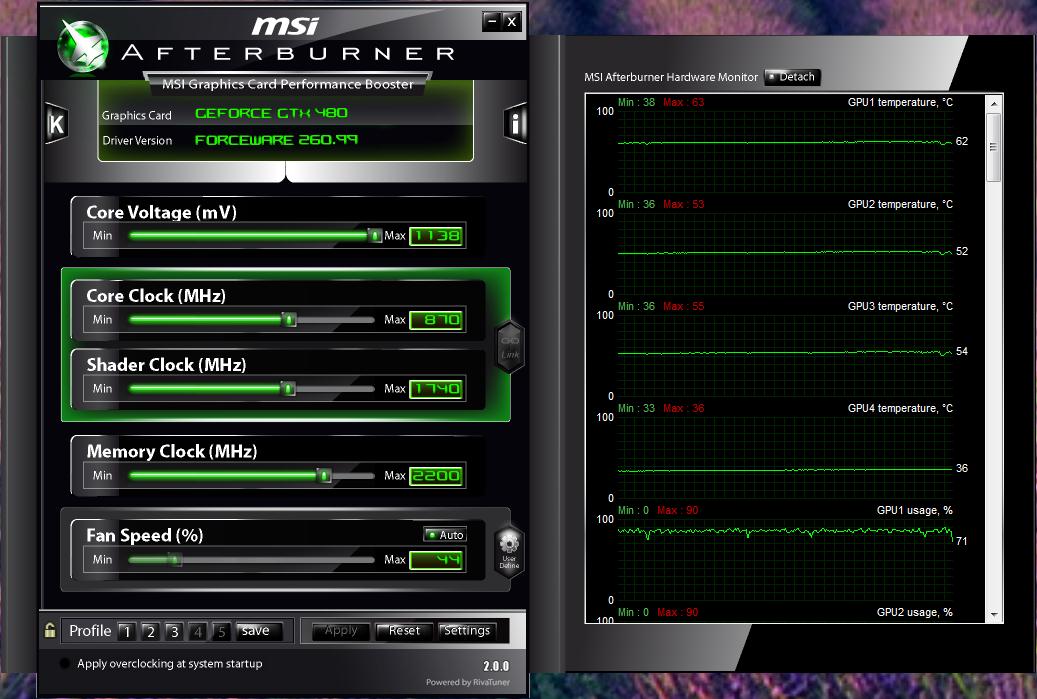Image resolution: width=1037 pixels, height=699 pixels.
Task: Select the GEFORCE GTX 480 card name
Action: [x=271, y=113]
